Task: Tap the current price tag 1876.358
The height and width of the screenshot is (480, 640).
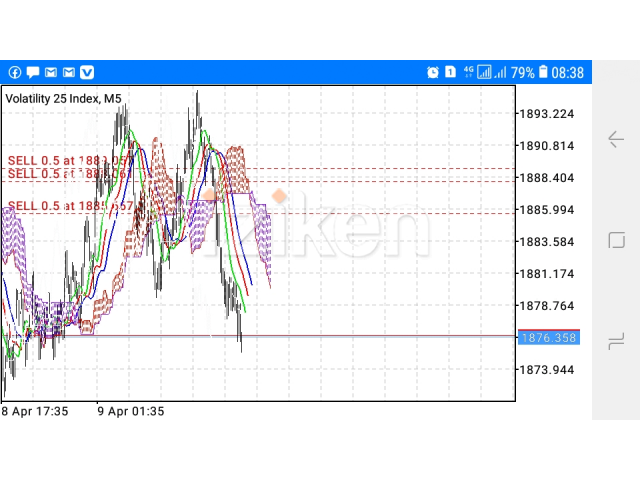Action: click(x=548, y=338)
